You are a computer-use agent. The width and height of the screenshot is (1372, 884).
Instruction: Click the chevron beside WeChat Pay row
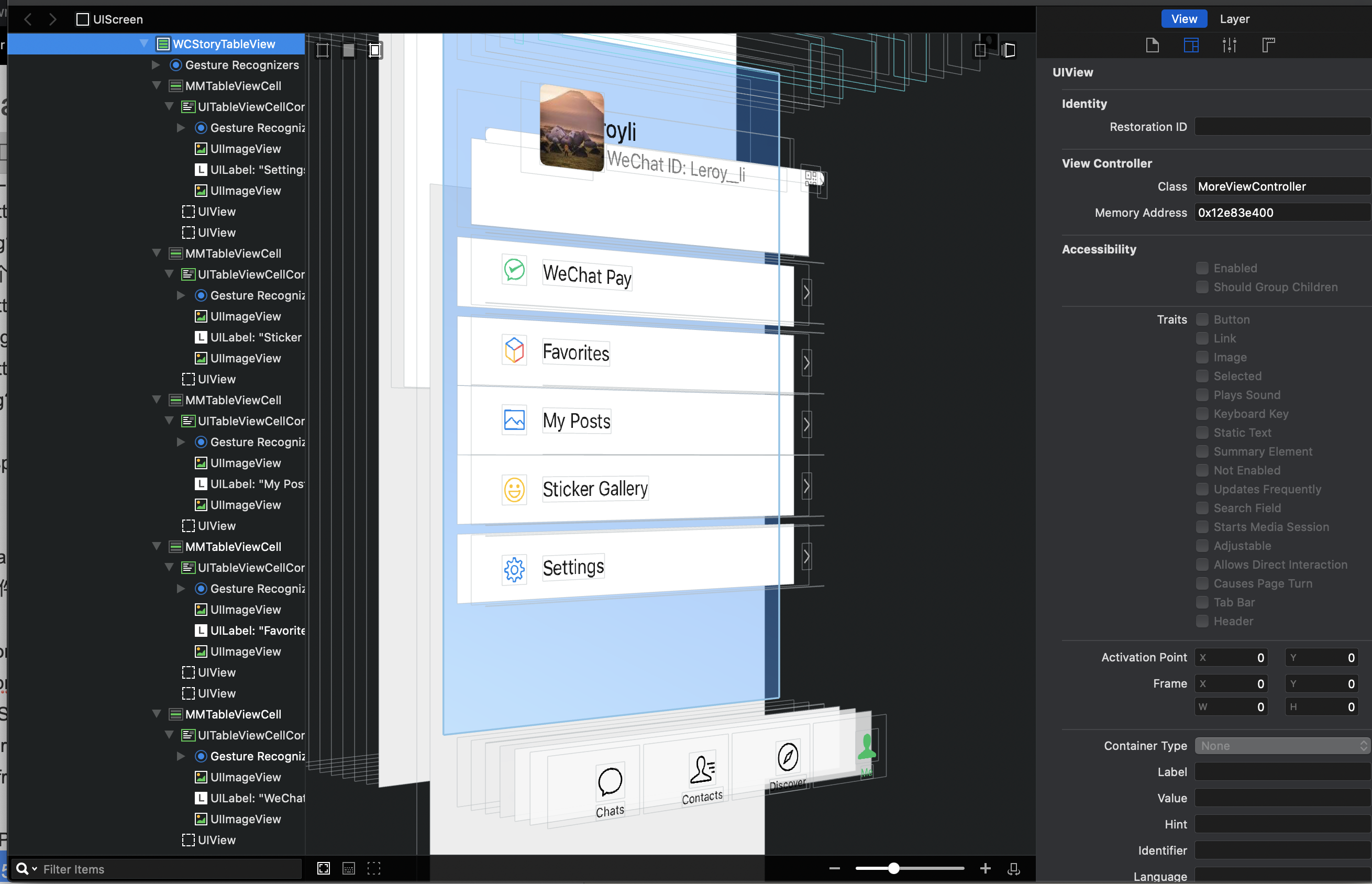(x=807, y=293)
